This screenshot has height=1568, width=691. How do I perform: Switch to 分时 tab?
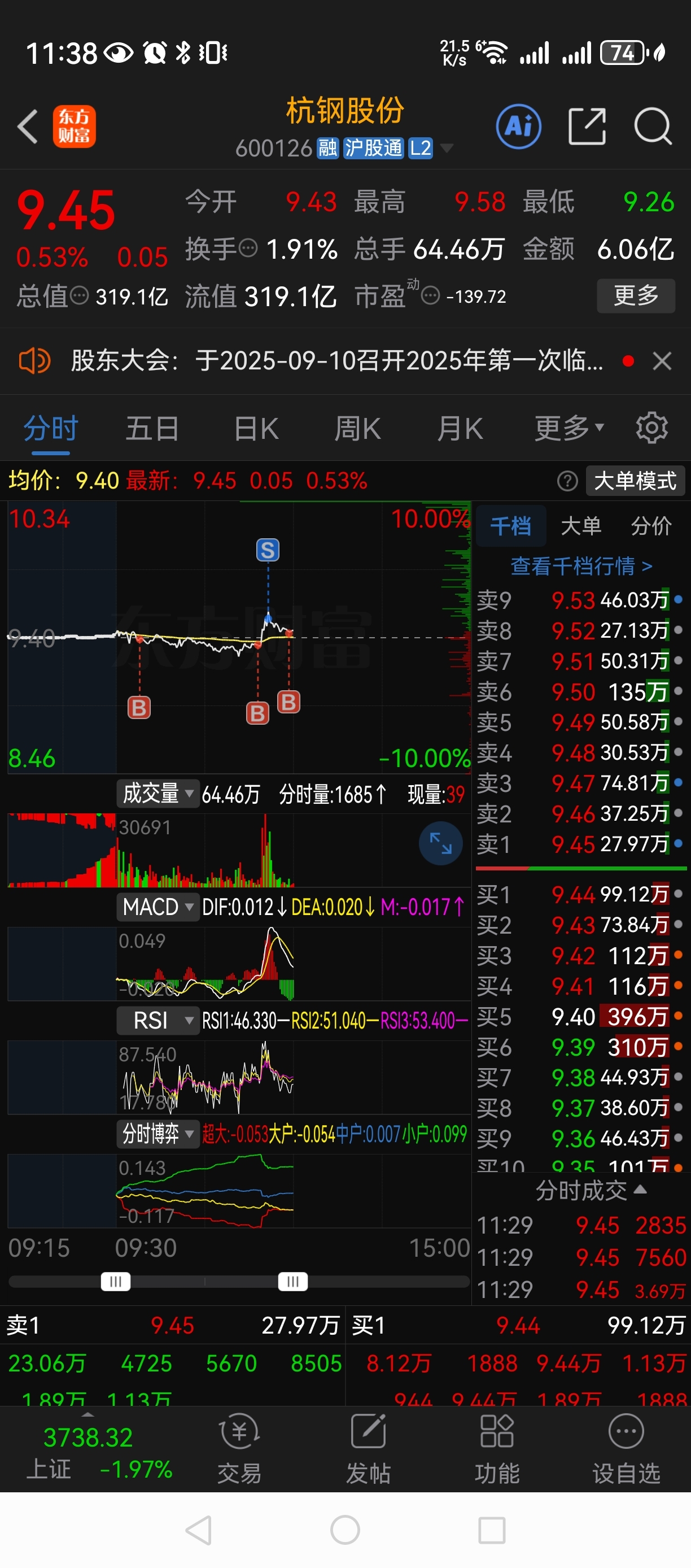[50, 428]
